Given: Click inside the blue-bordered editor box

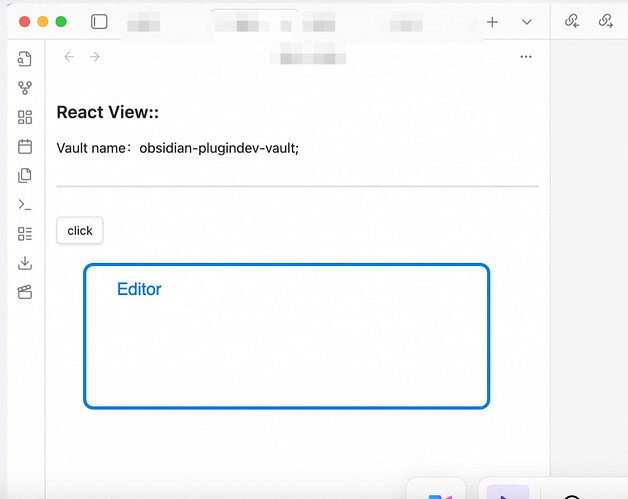Looking at the screenshot, I should pyautogui.click(x=286, y=350).
